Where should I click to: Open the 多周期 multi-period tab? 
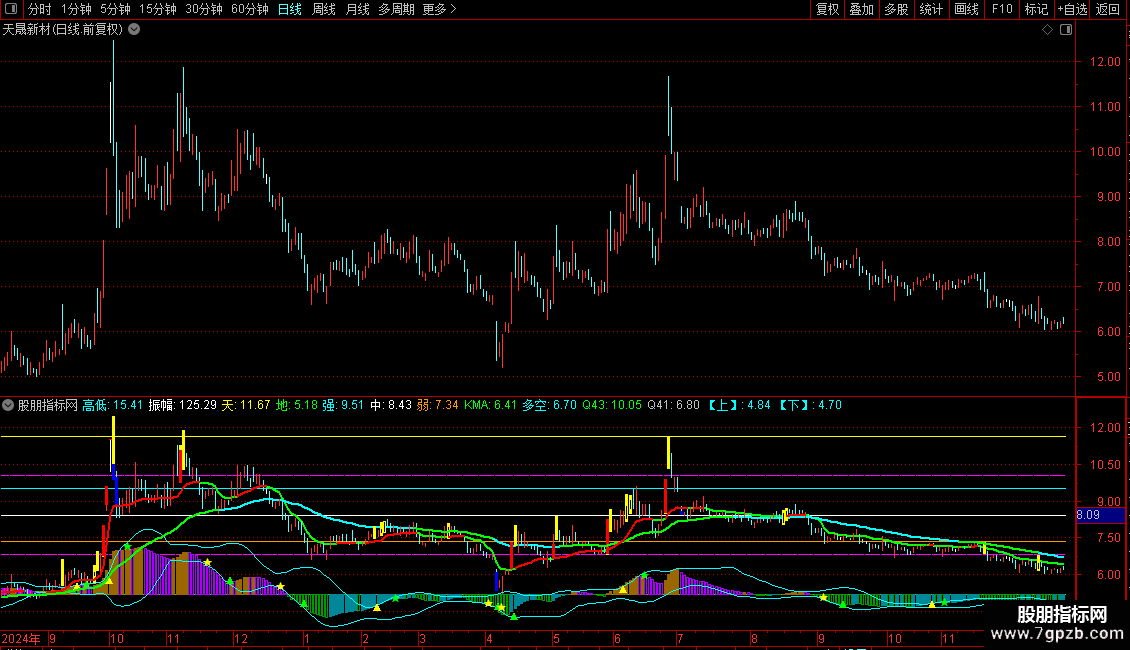coord(395,9)
